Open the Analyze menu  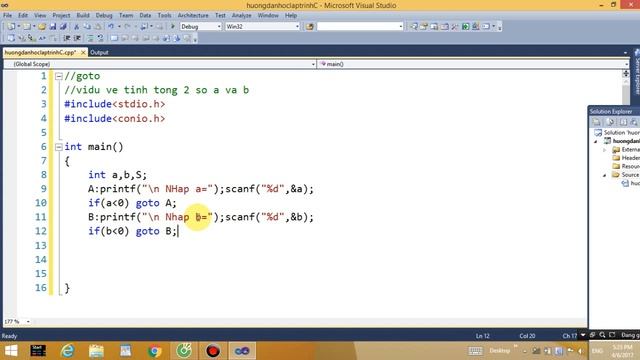[242, 15]
